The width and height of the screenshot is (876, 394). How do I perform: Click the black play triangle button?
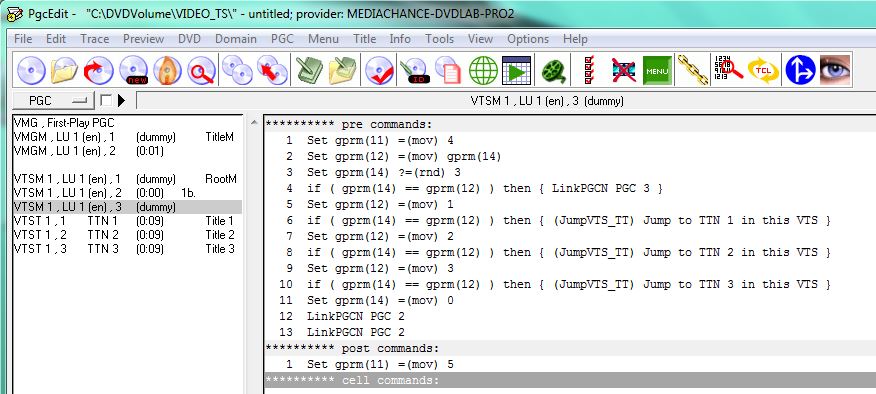point(121,101)
